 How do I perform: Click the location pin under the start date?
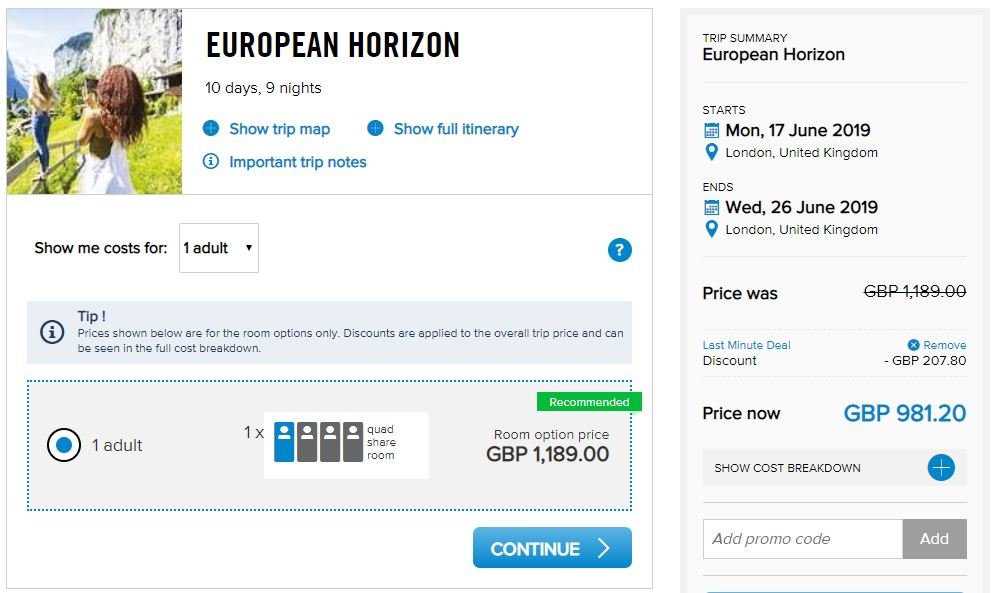click(711, 152)
